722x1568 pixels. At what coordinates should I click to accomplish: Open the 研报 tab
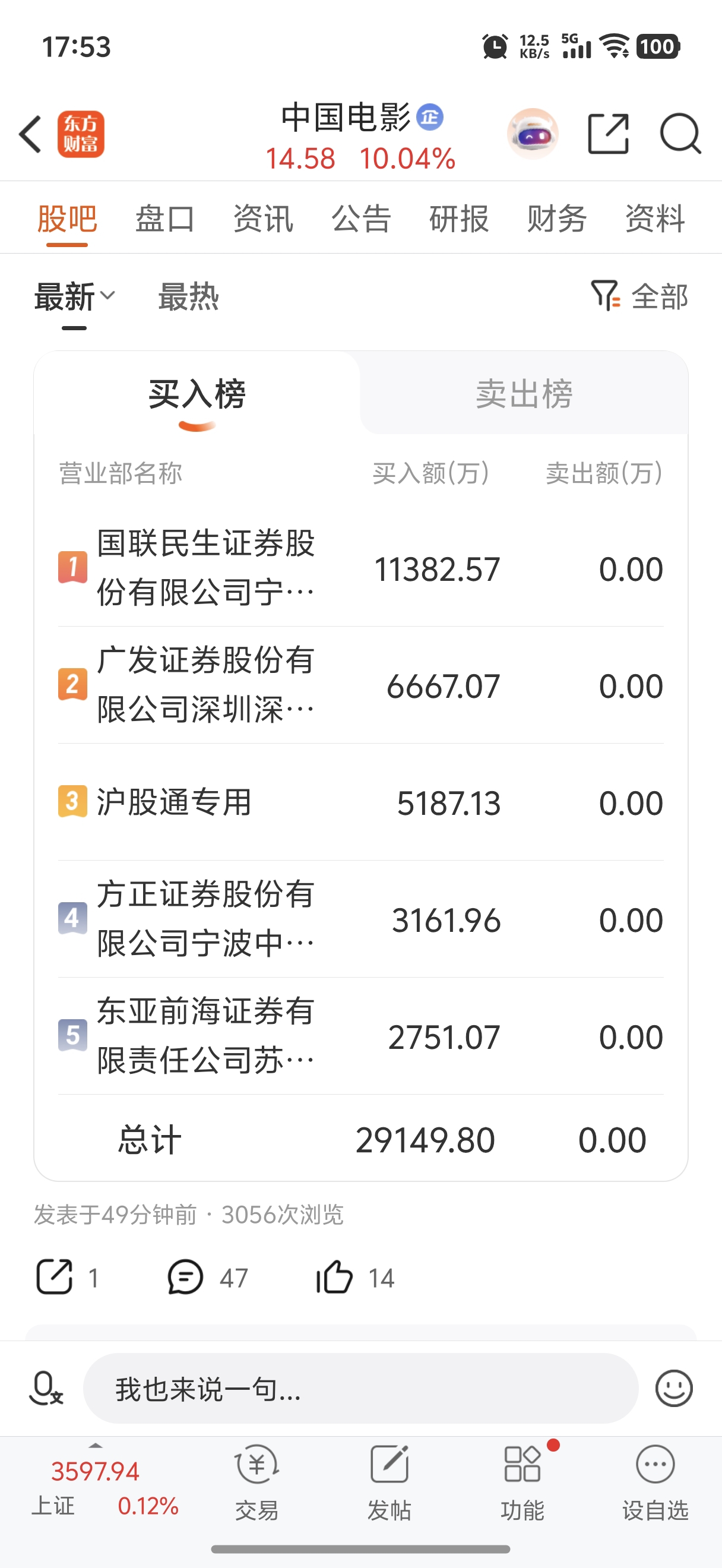[x=459, y=219]
